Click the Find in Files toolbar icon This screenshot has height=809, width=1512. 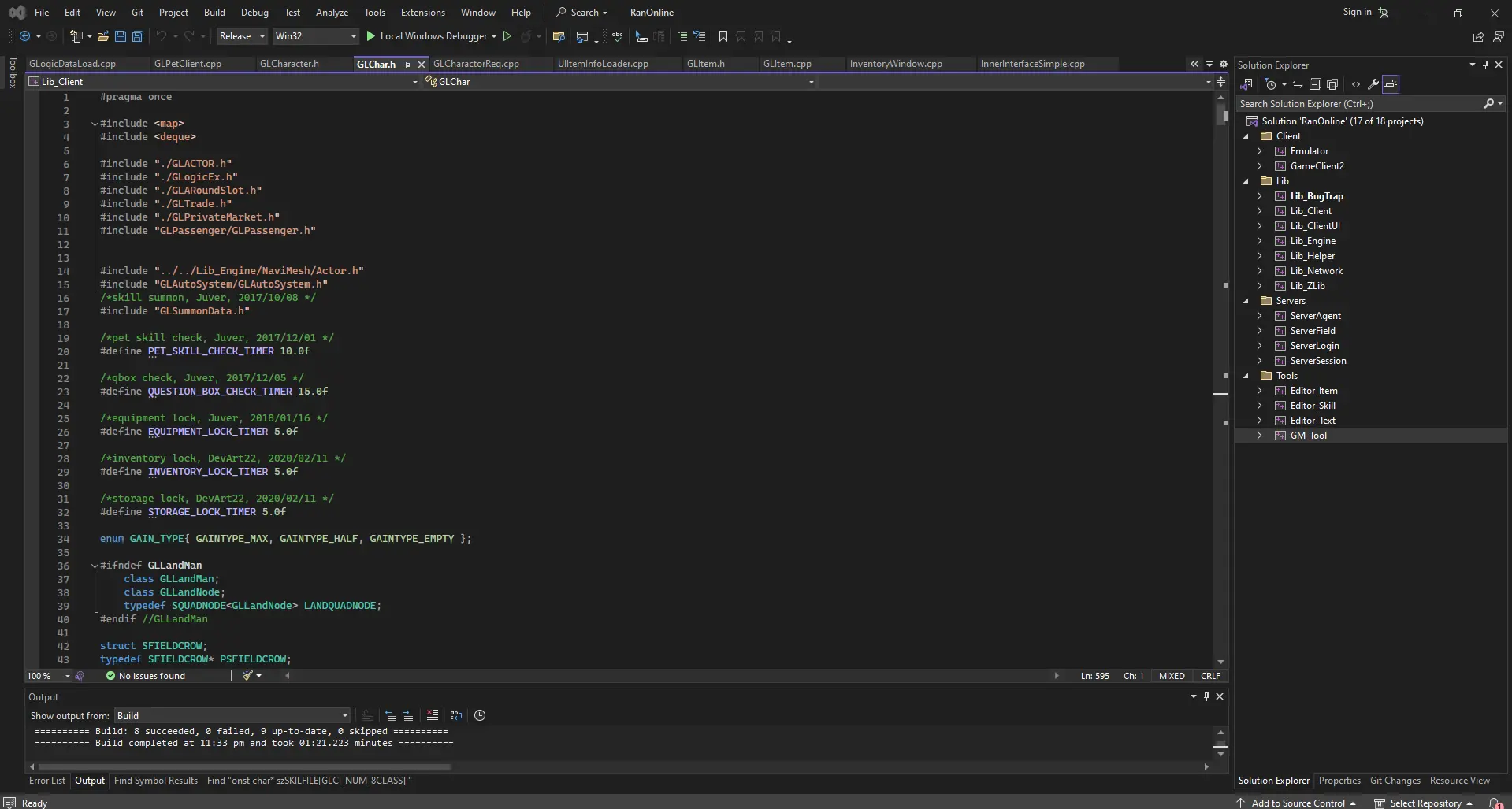[559, 36]
